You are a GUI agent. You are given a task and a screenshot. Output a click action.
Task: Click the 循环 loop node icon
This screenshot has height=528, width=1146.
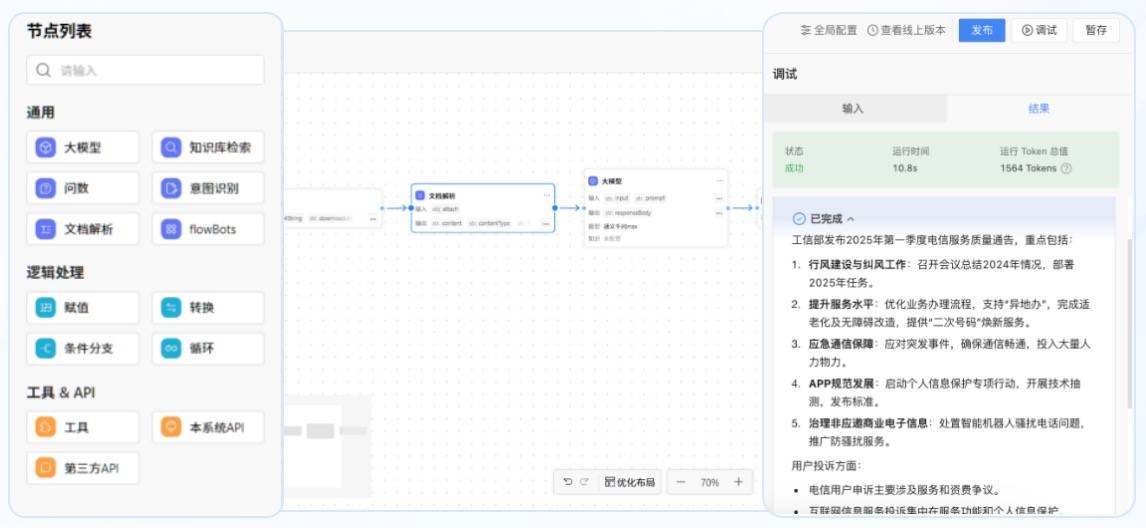[171, 349]
